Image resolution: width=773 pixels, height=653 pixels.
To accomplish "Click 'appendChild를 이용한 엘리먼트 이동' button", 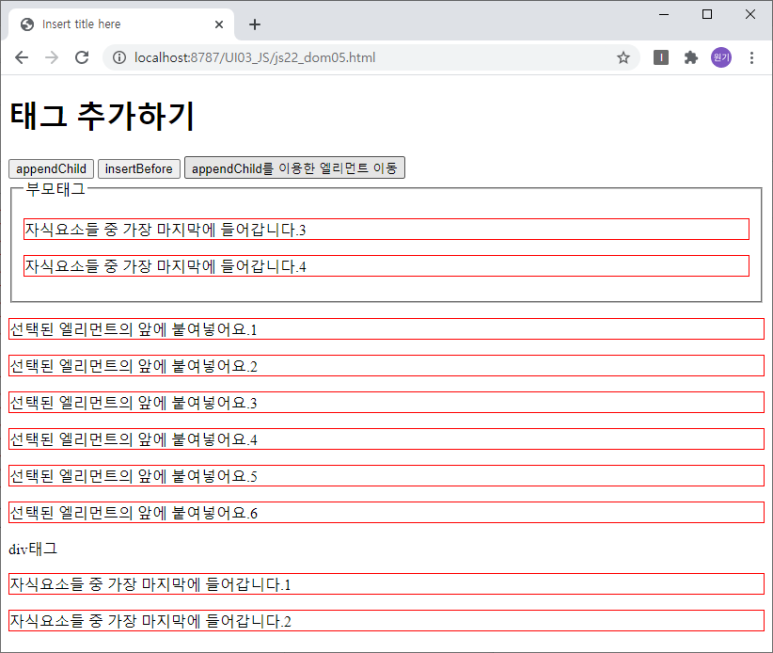I will tap(294, 168).
